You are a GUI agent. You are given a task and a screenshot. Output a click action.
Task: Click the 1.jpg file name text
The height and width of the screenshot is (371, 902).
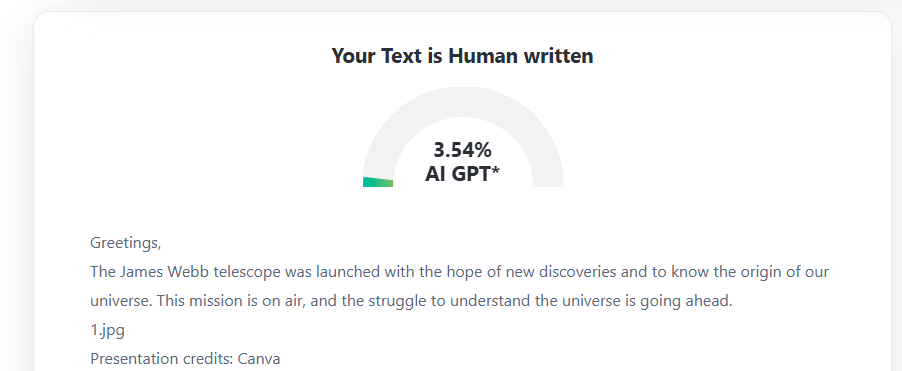108,330
